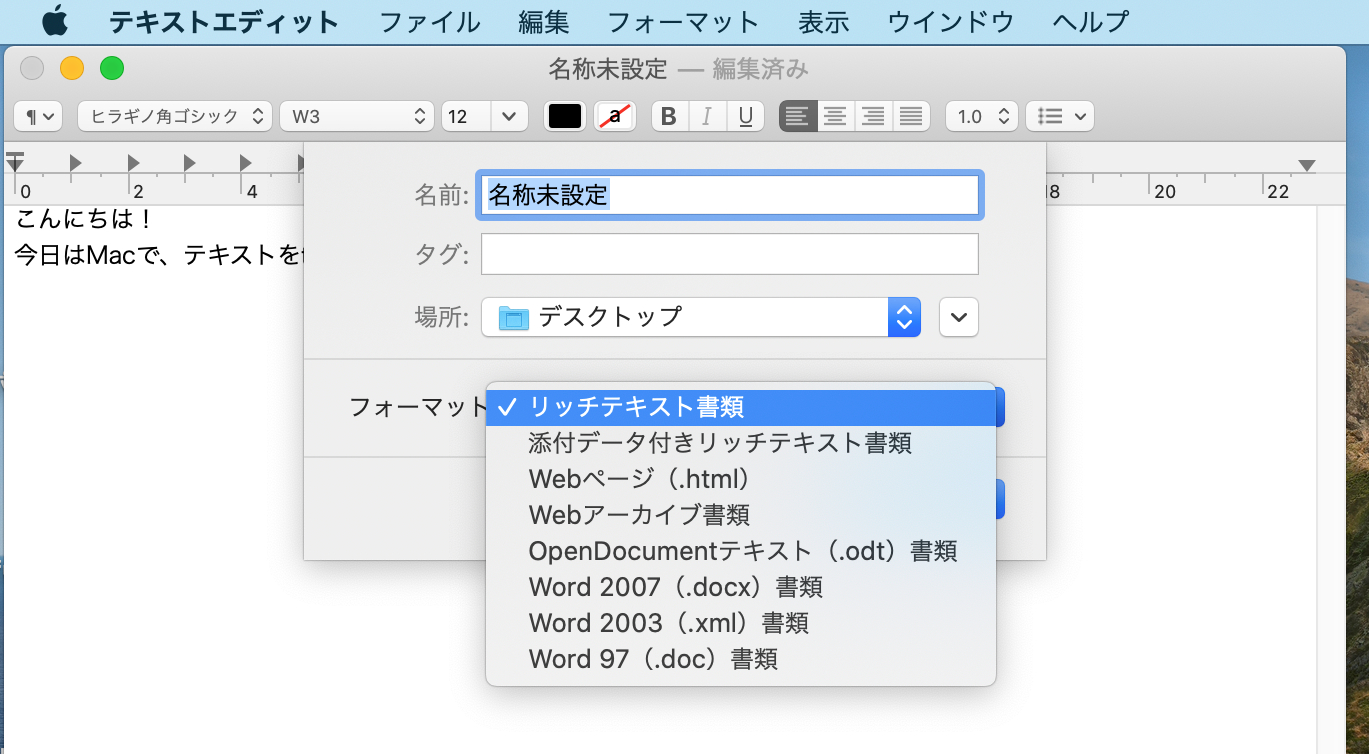Click the right margin marker on ruler
The width and height of the screenshot is (1369, 754).
(1307, 164)
